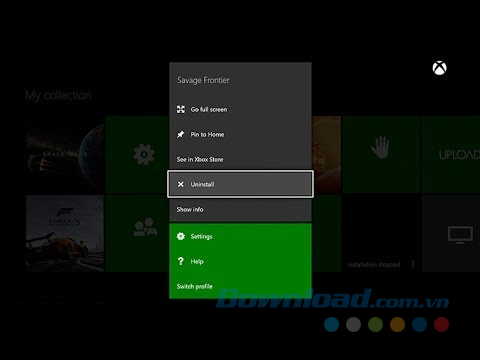Viewport: 480px width, 360px height.
Task: Open the UPLOAD tile
Action: 451,154
